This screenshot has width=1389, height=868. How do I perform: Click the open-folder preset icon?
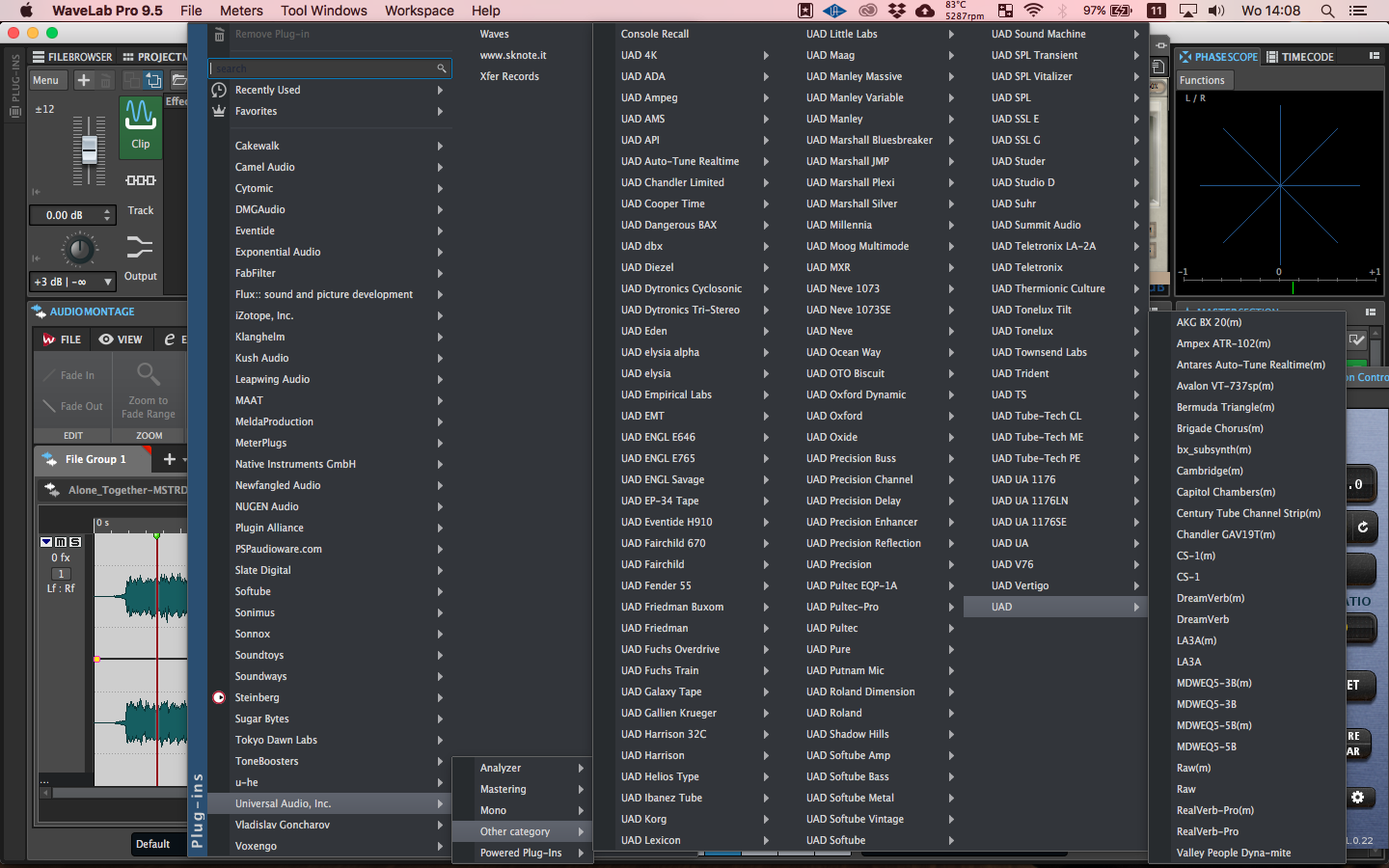tap(178, 80)
